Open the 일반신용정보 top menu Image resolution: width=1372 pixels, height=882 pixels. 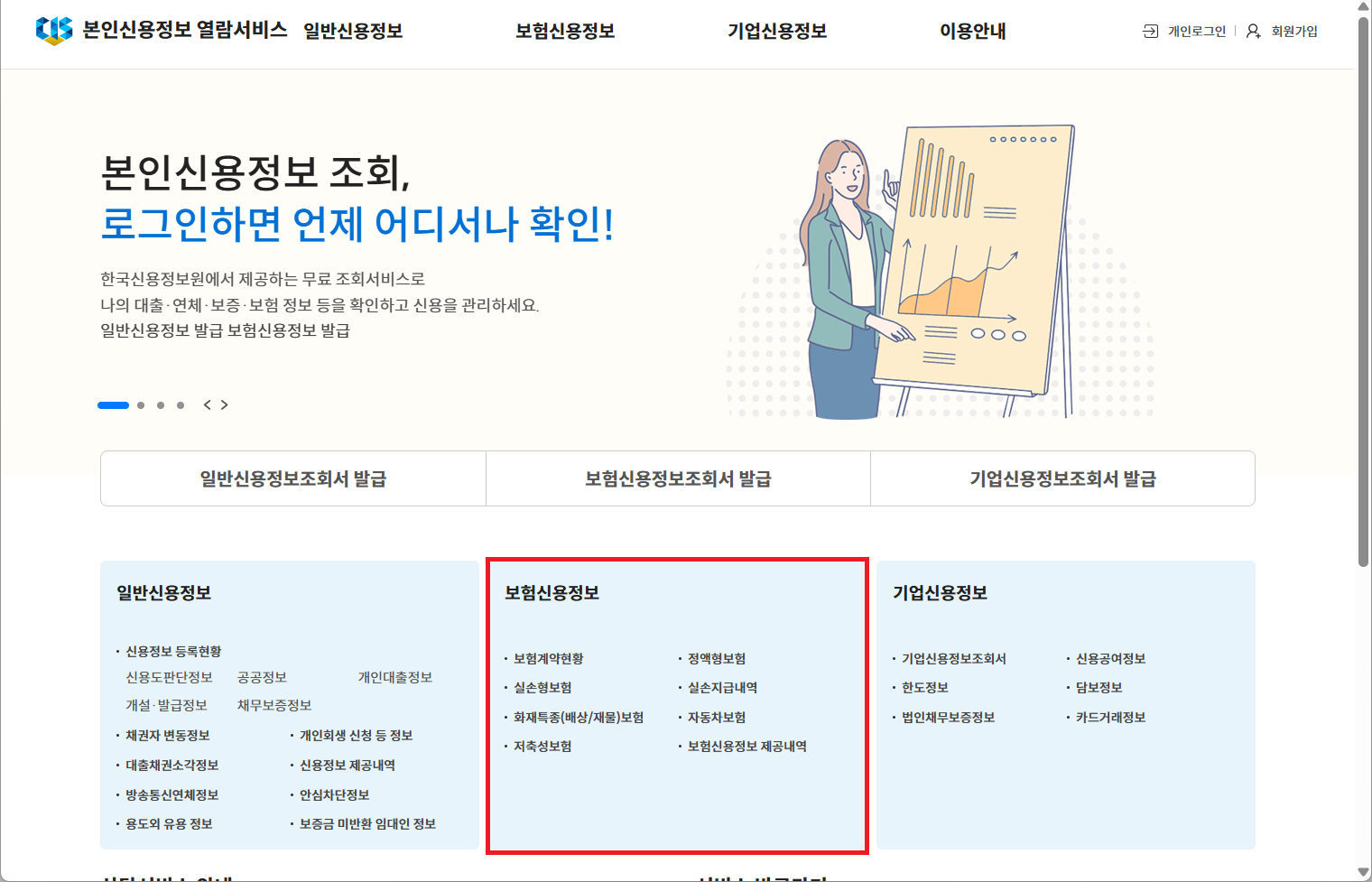pos(353,32)
